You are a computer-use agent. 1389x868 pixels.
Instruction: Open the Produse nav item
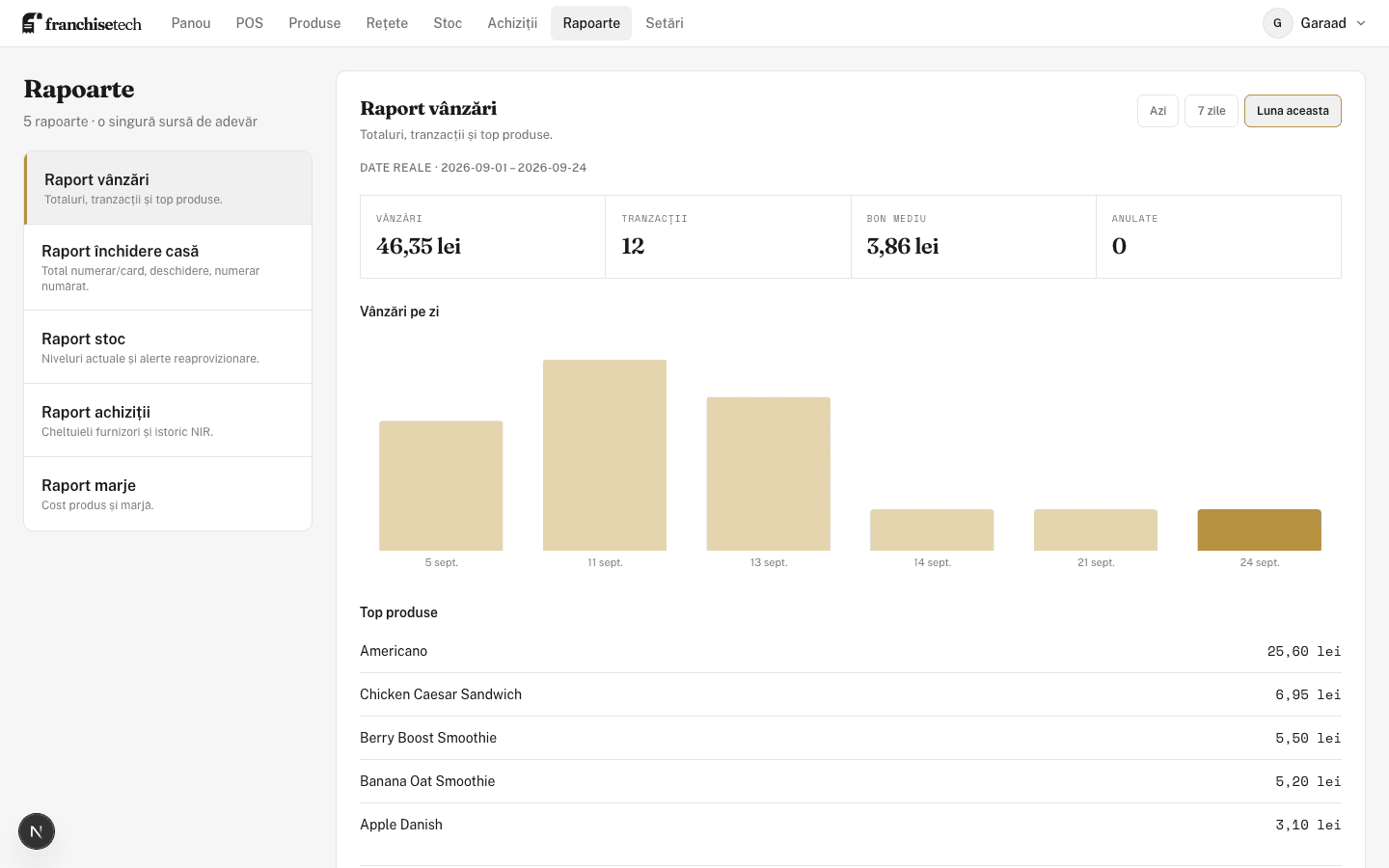314,23
